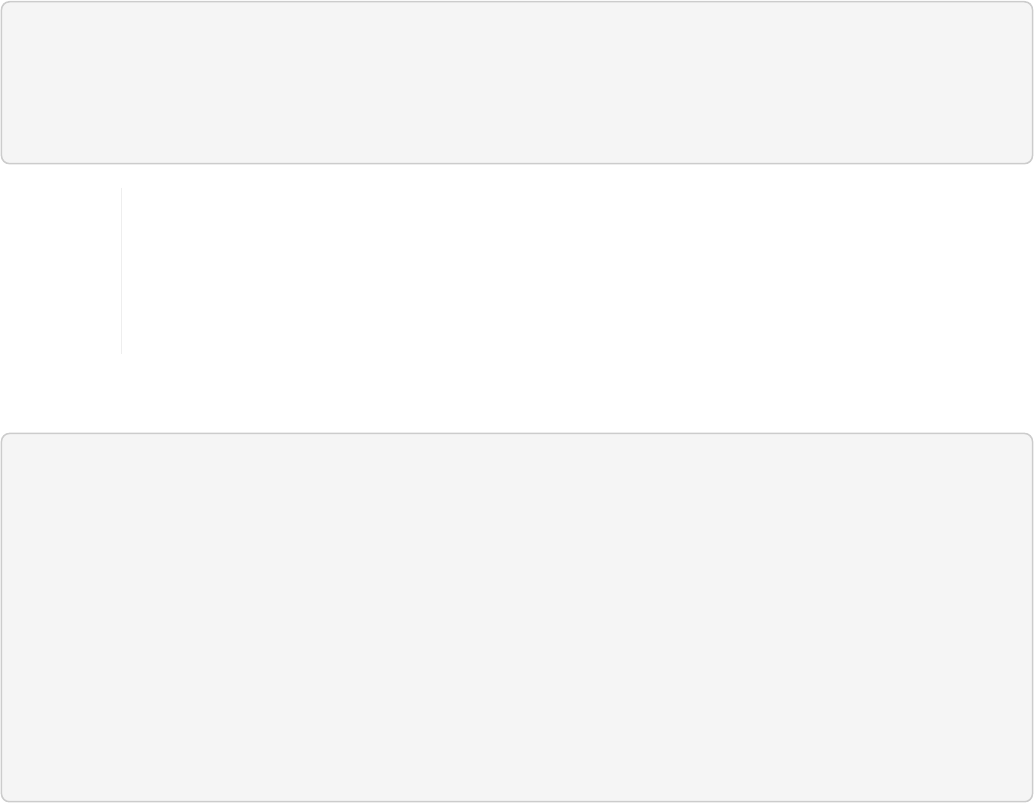Click the center of the upper gray block
The height and width of the screenshot is (803, 1034).
pos(517,82)
